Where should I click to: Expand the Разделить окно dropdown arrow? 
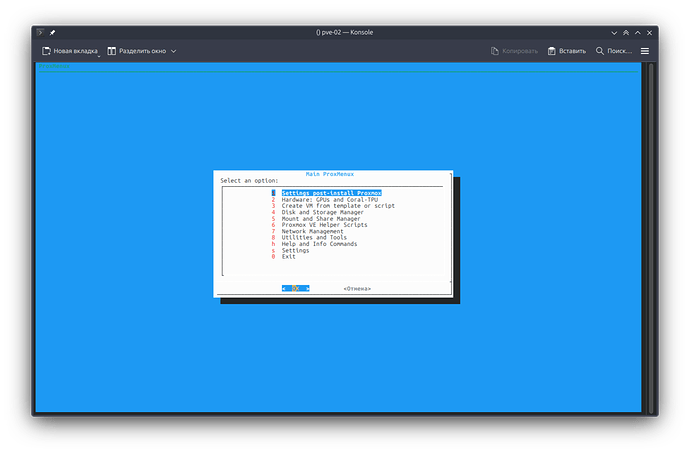click(173, 51)
